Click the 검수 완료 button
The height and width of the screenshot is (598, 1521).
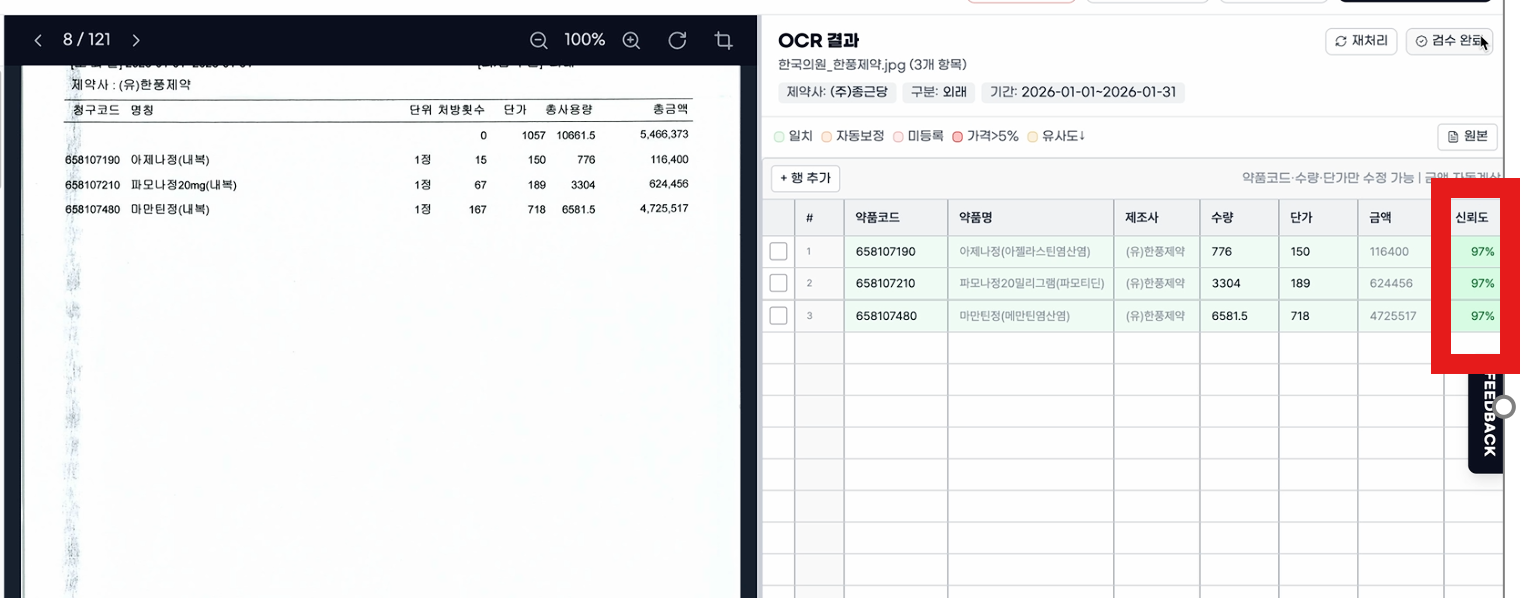tap(1449, 41)
